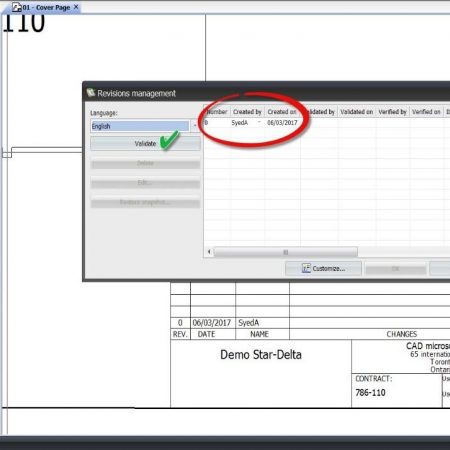
Task: Close the 01 - Cover Page tab
Action: coord(76,7)
